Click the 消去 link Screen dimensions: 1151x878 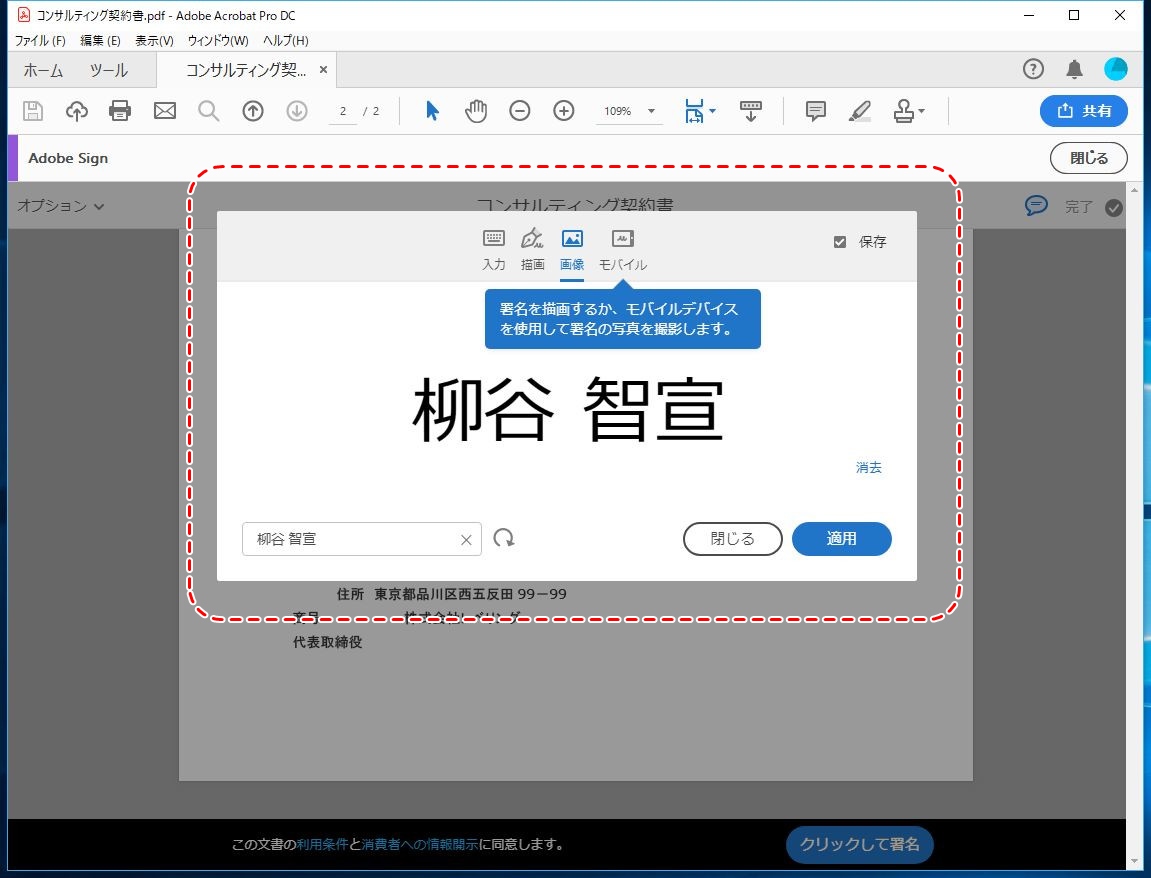(868, 467)
